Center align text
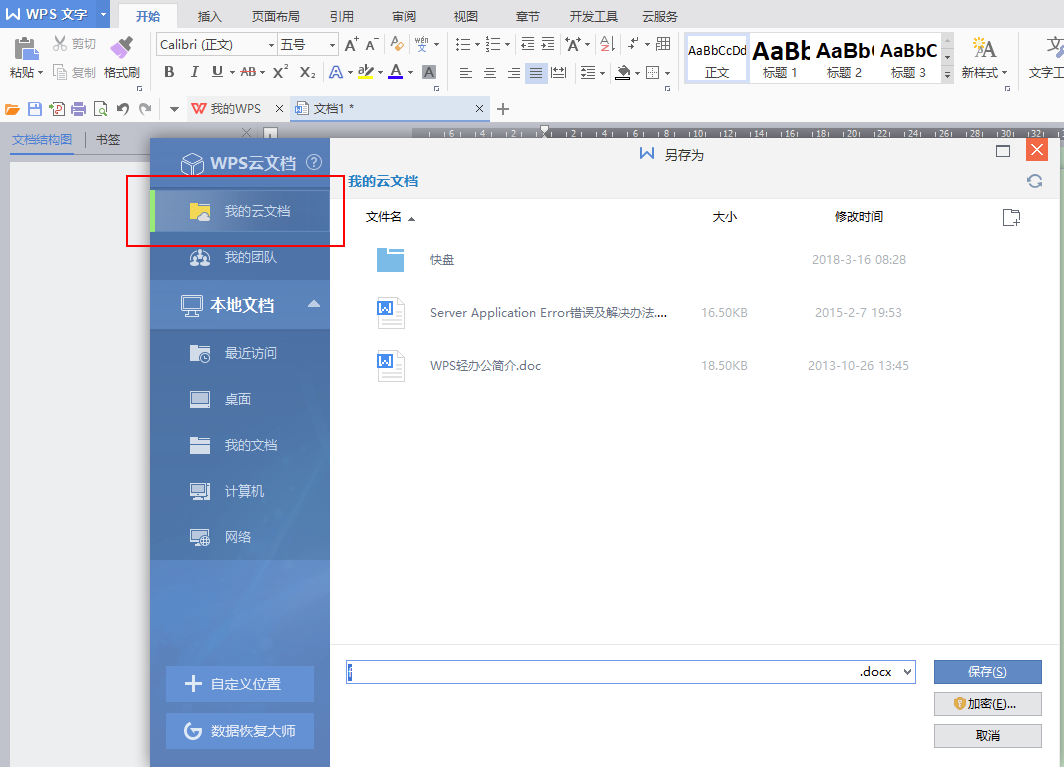 click(489, 73)
